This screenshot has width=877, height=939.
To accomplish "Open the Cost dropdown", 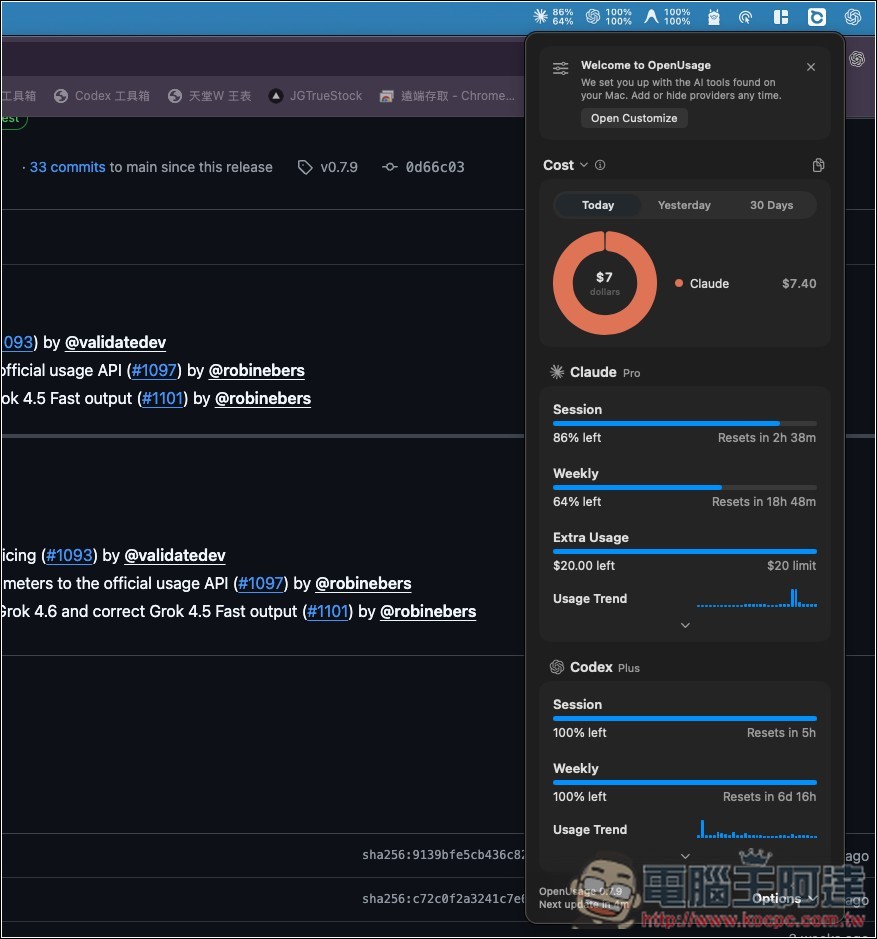I will [x=565, y=165].
